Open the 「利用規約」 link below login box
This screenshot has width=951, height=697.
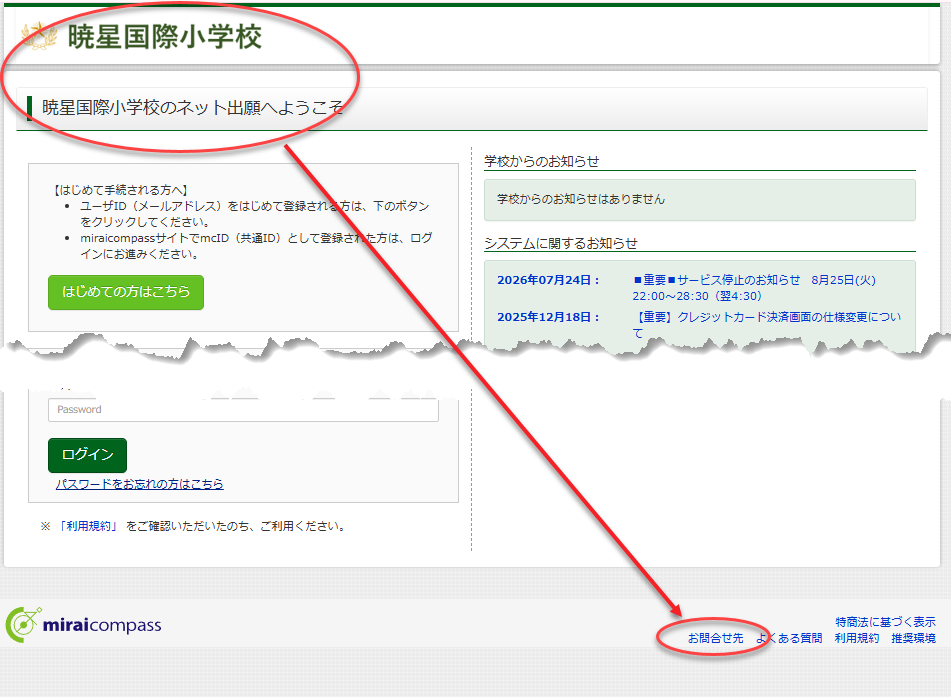tap(89, 526)
